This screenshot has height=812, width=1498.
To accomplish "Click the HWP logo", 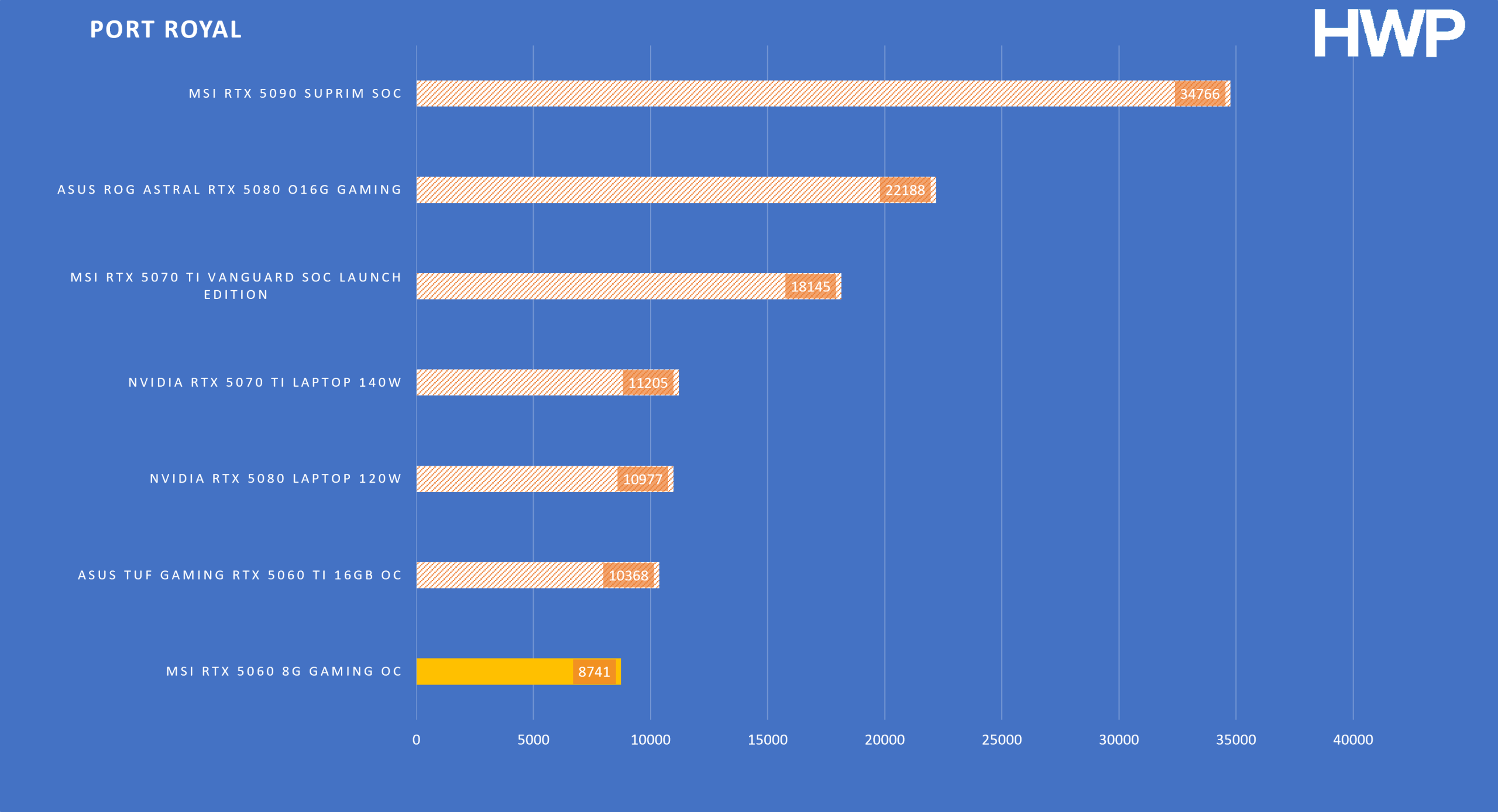I will click(x=1389, y=33).
